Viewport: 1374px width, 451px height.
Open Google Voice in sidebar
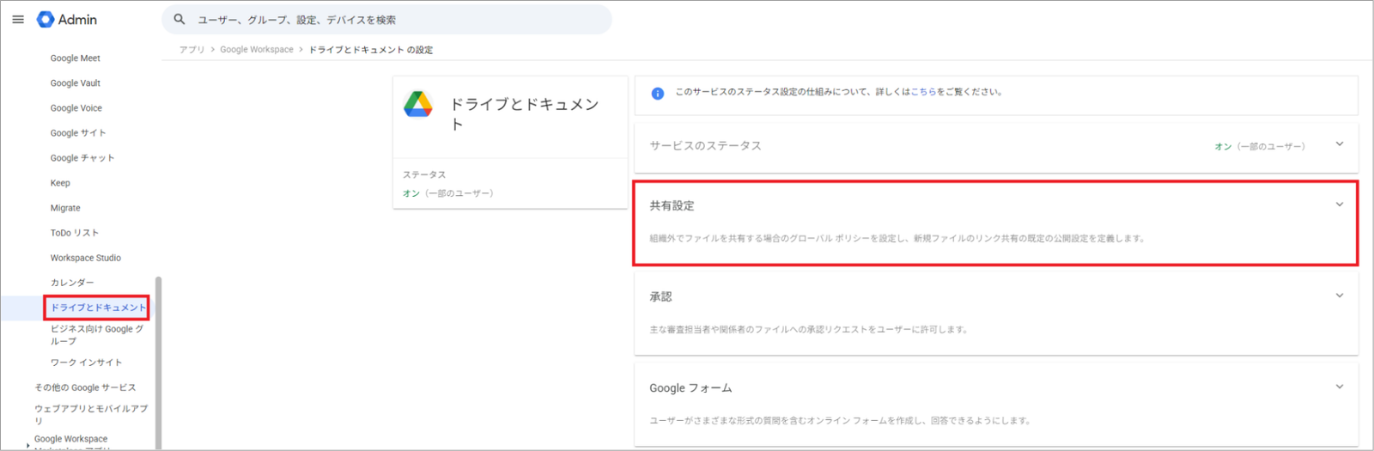76,108
